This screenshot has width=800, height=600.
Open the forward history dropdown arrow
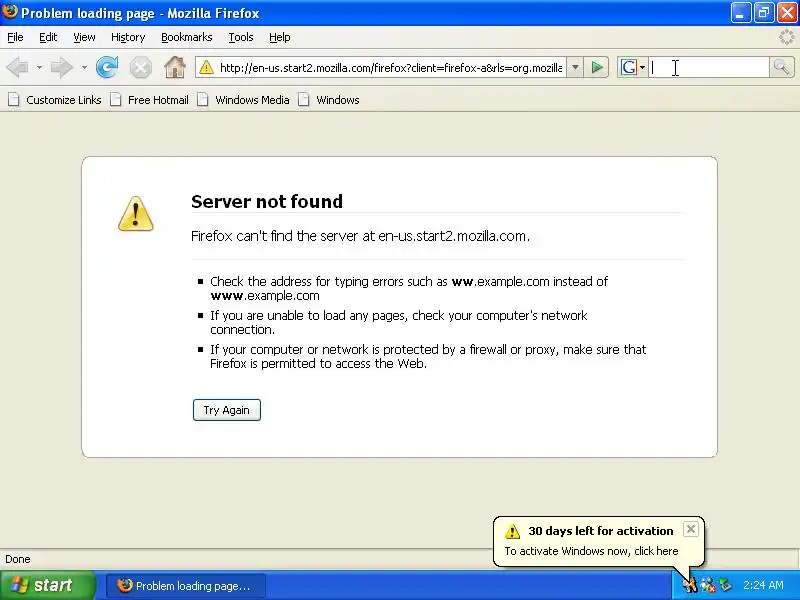pyautogui.click(x=84, y=67)
